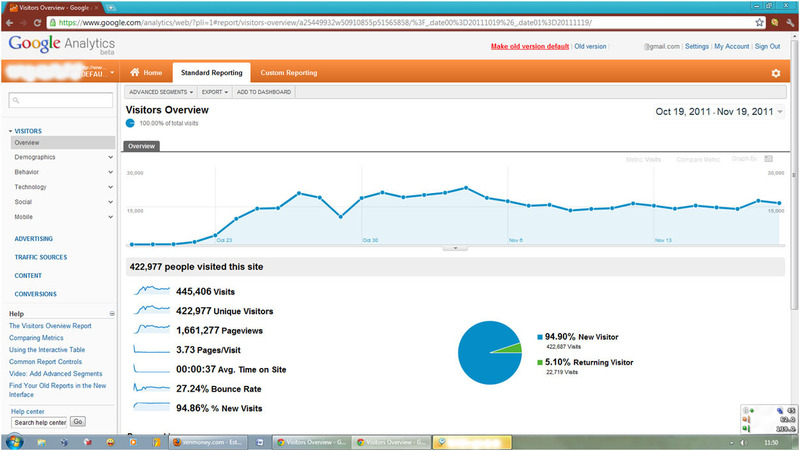Switch to first Visitors Overview taskbar item
Viewport: 800px width, 451px height.
click(x=311, y=442)
